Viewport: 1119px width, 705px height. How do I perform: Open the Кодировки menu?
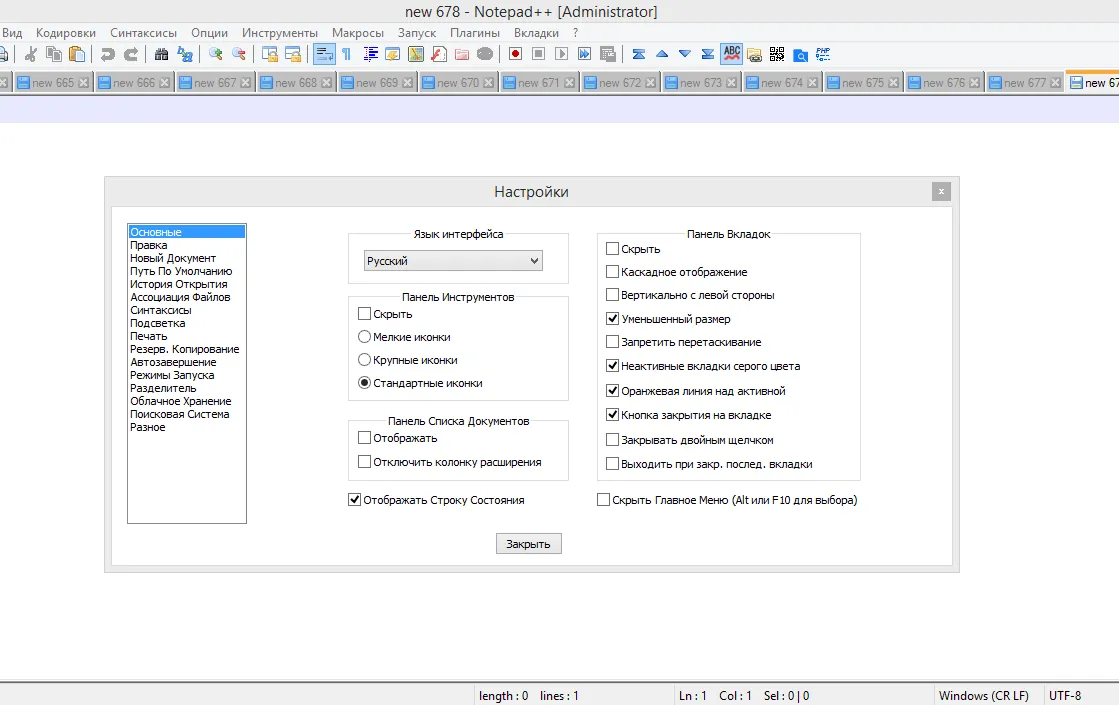[x=66, y=33]
